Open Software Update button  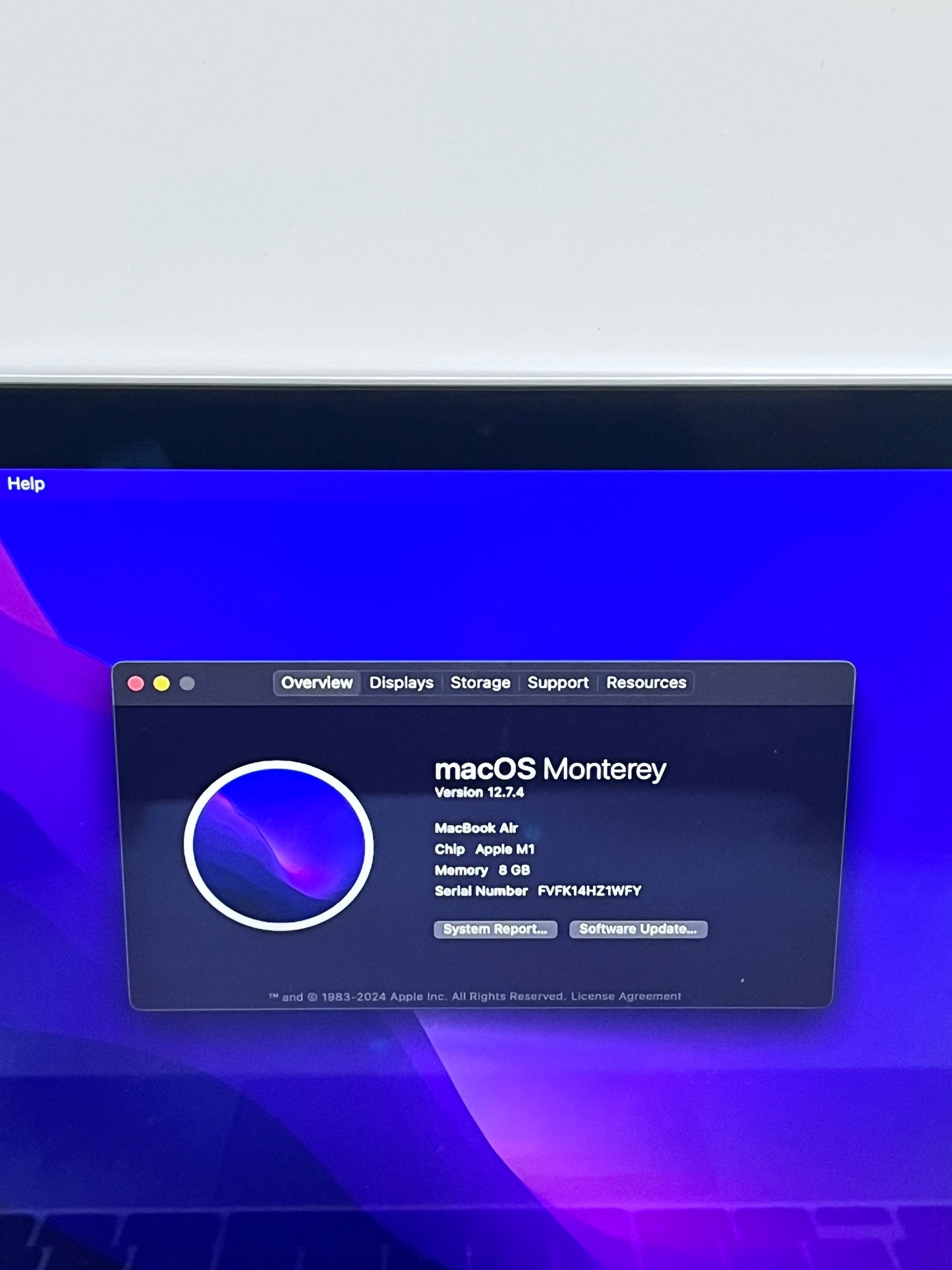(x=638, y=929)
